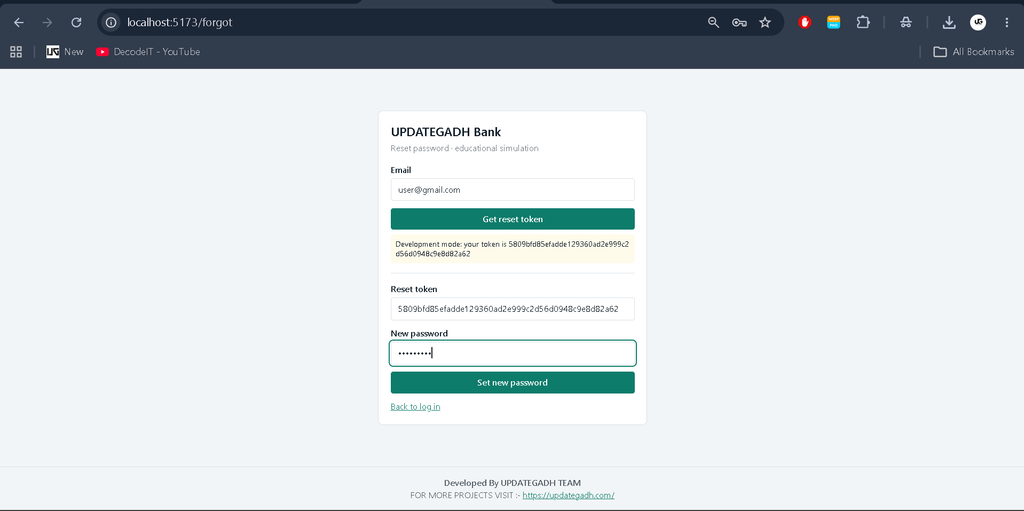Visit the https://updategadh.com/ footer link
Screen dimensions: 1024x511
(568, 495)
